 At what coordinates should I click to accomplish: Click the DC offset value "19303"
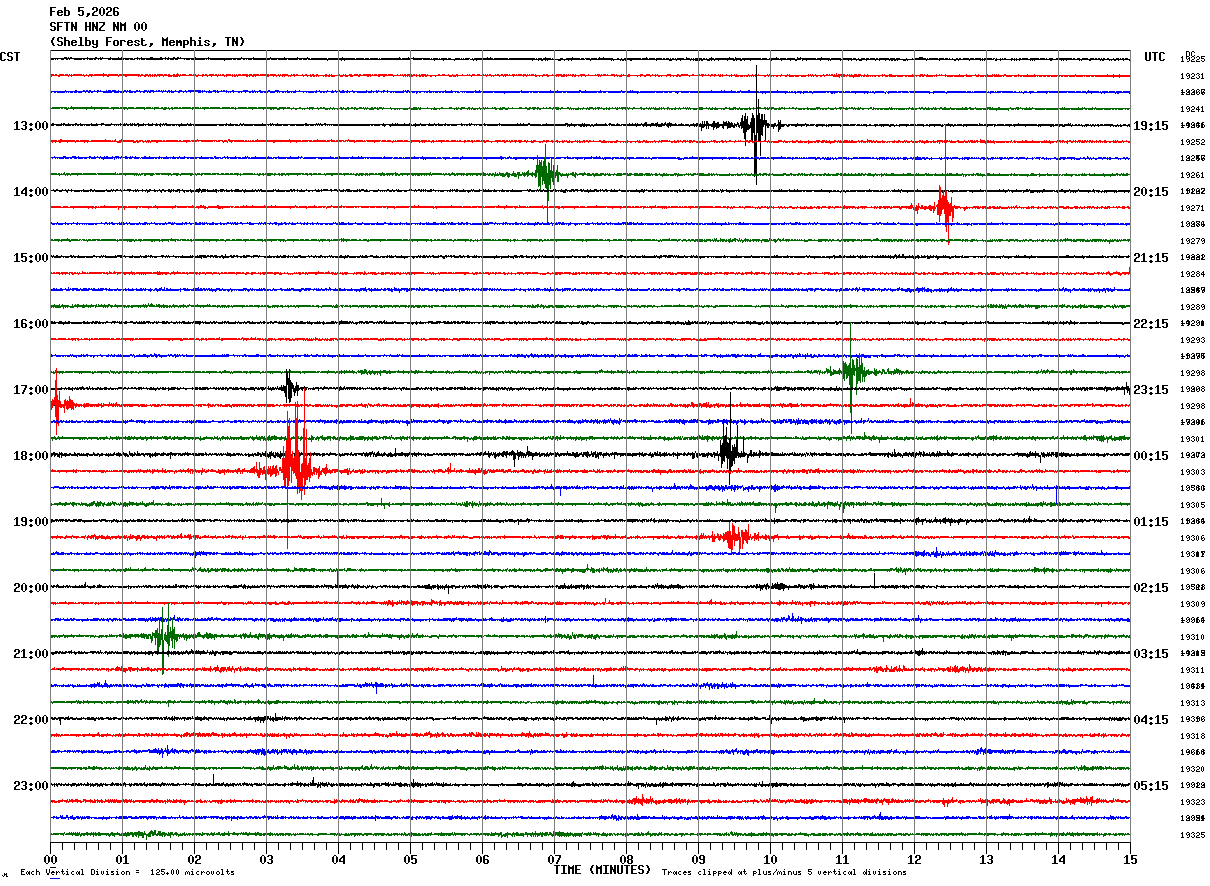click(x=1192, y=472)
